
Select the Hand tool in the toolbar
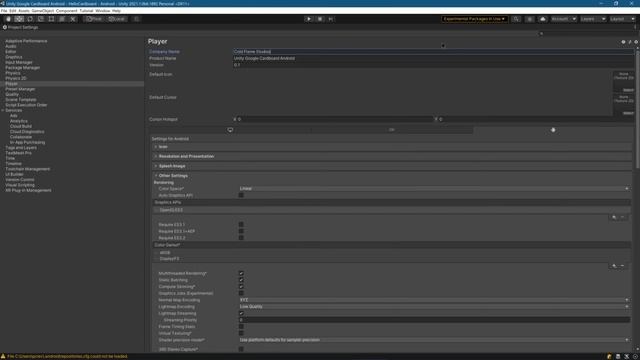pos(8,19)
